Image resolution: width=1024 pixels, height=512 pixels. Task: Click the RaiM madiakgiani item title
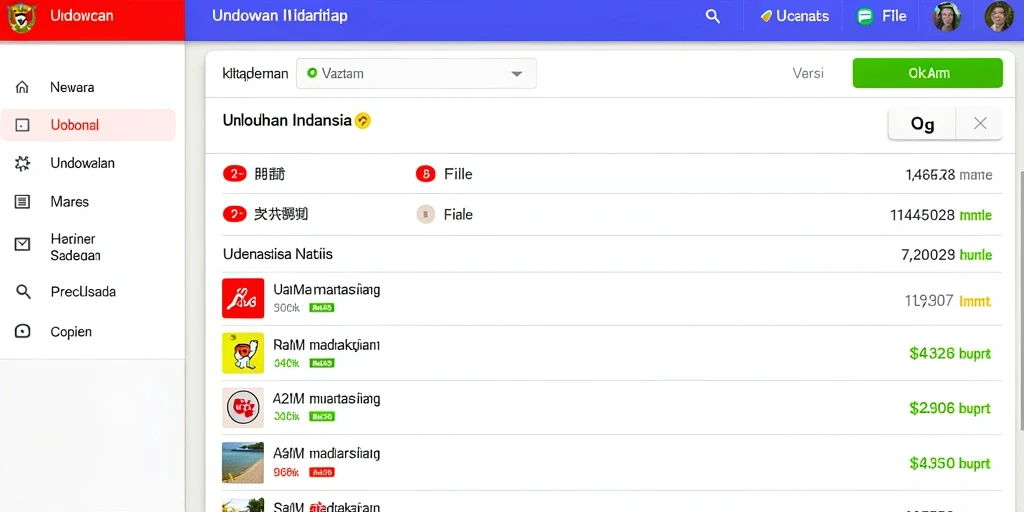(x=327, y=345)
